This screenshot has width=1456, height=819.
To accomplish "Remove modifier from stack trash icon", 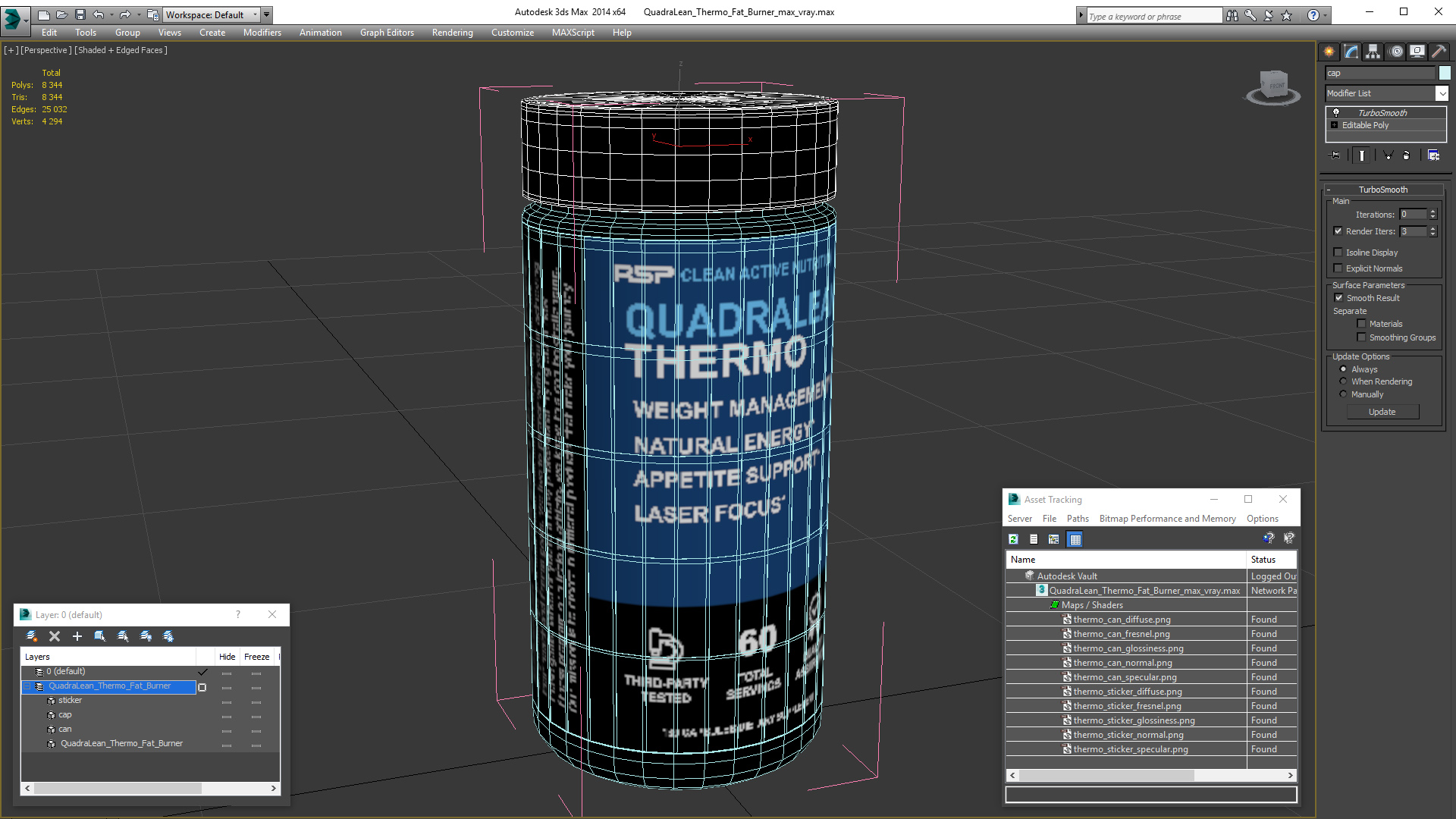I will coord(1407,155).
